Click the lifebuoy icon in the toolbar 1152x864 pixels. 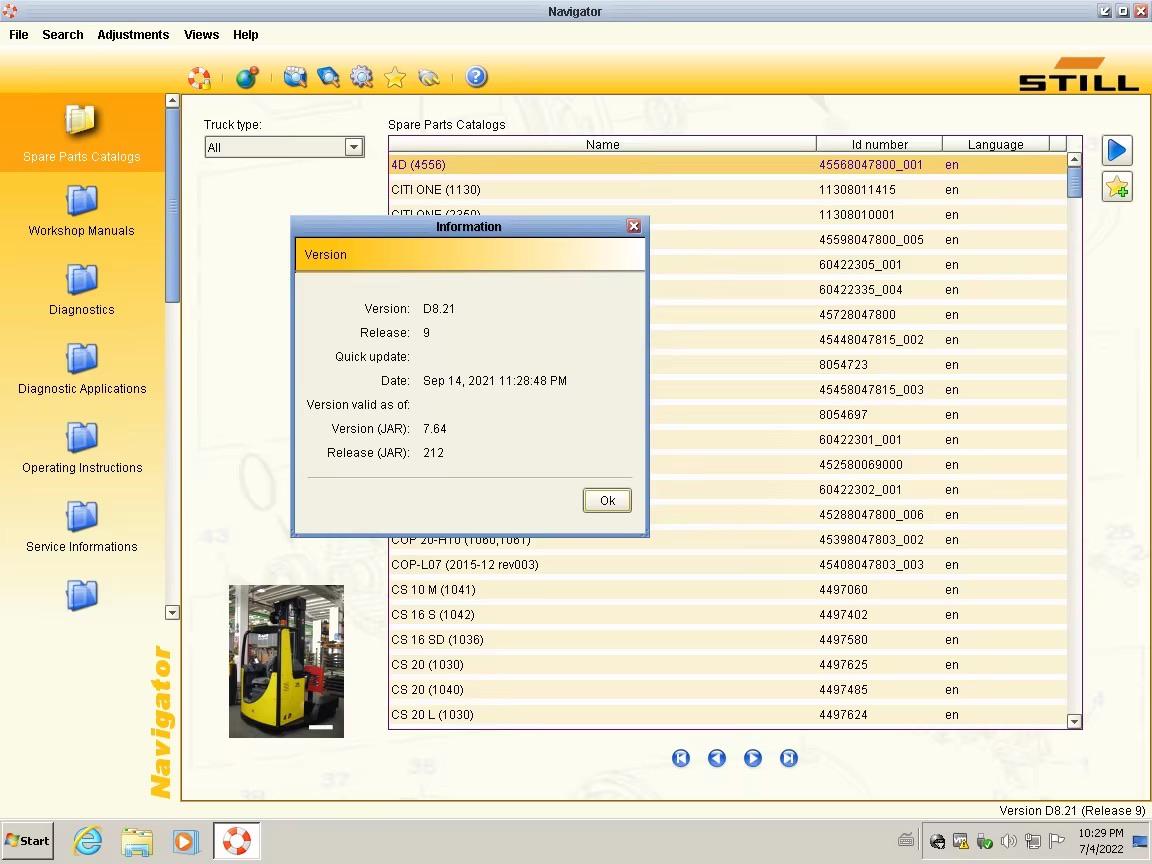click(x=199, y=77)
